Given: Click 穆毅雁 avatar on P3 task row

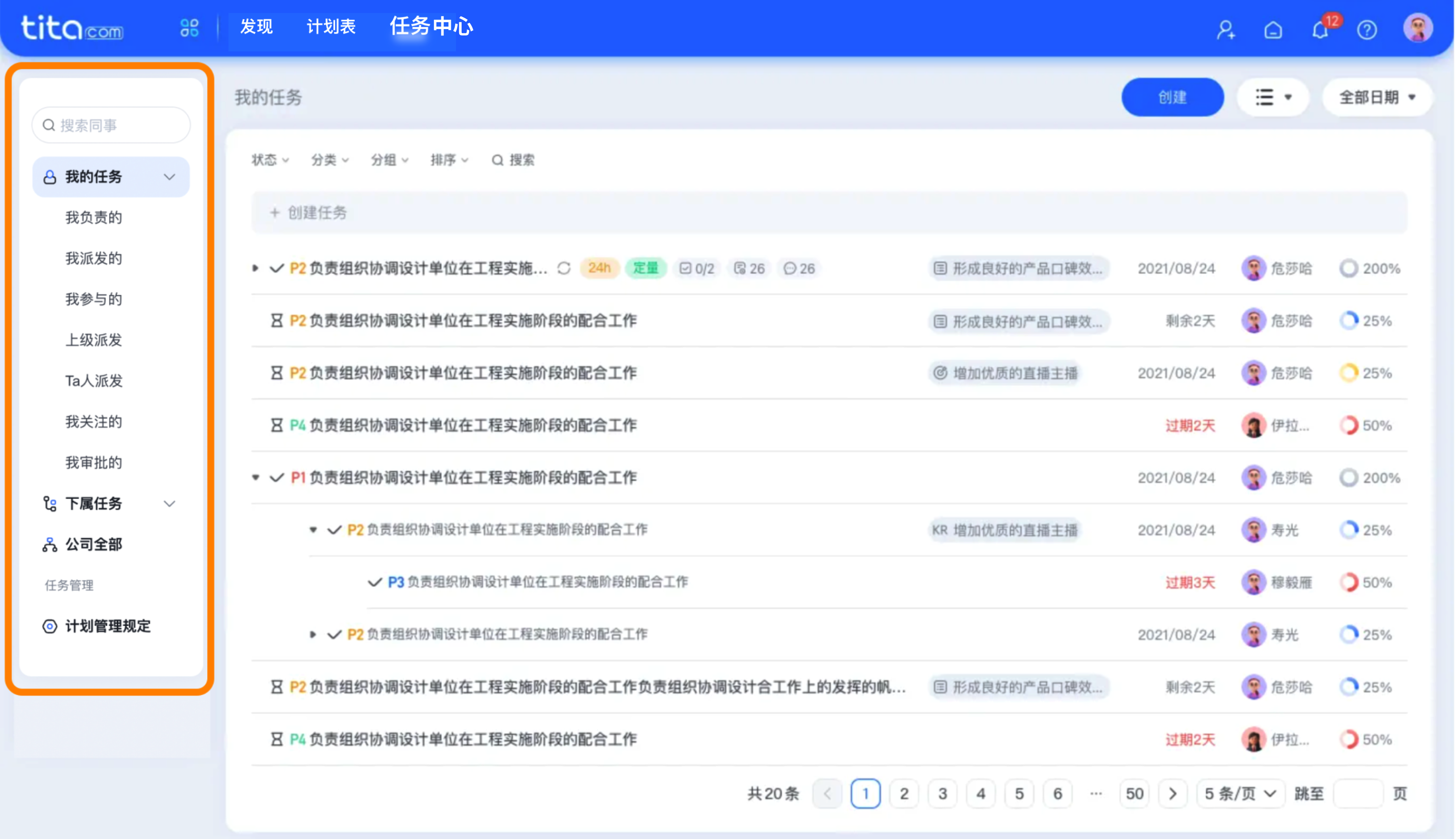Looking at the screenshot, I should coord(1253,583).
